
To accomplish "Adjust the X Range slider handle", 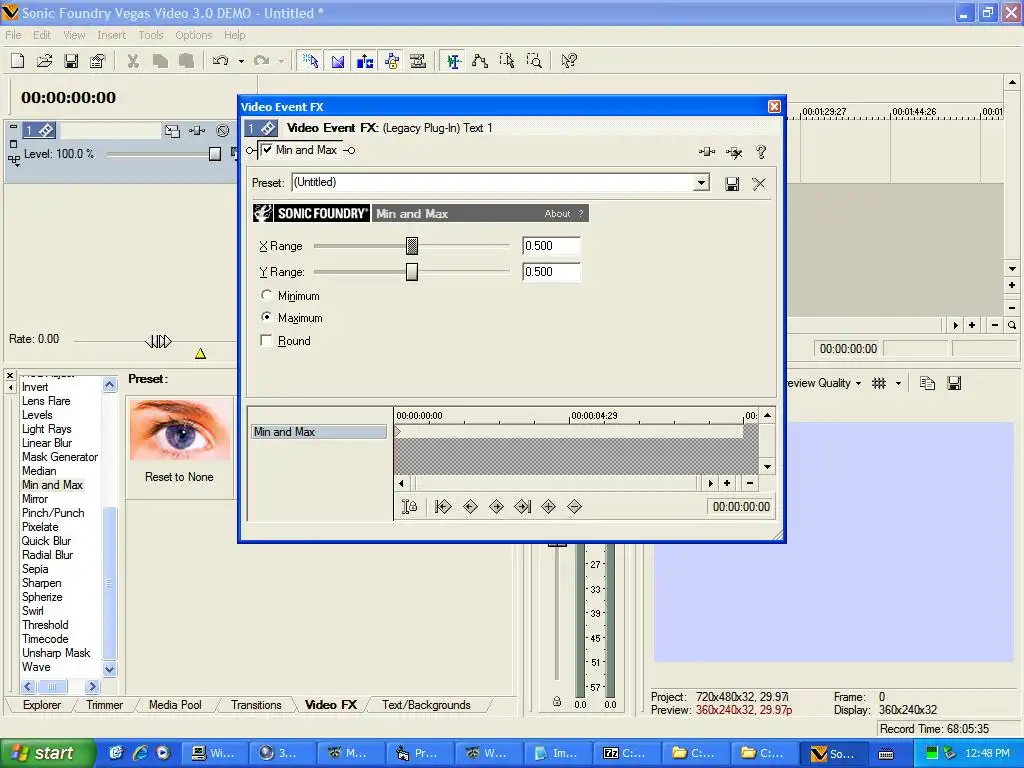I will (x=411, y=246).
